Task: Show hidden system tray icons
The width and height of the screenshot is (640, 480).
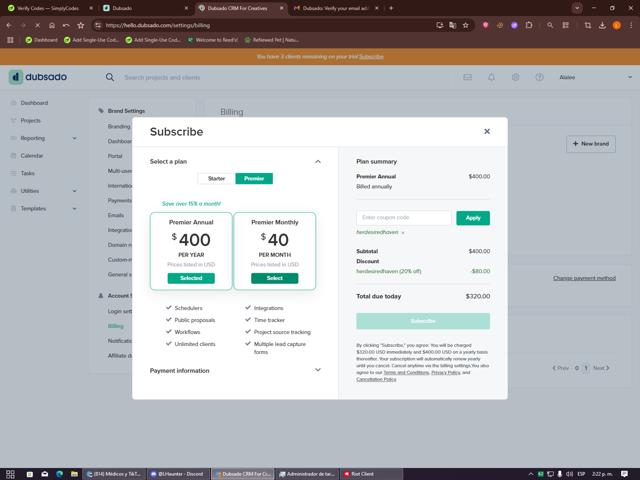Action: 531,474
